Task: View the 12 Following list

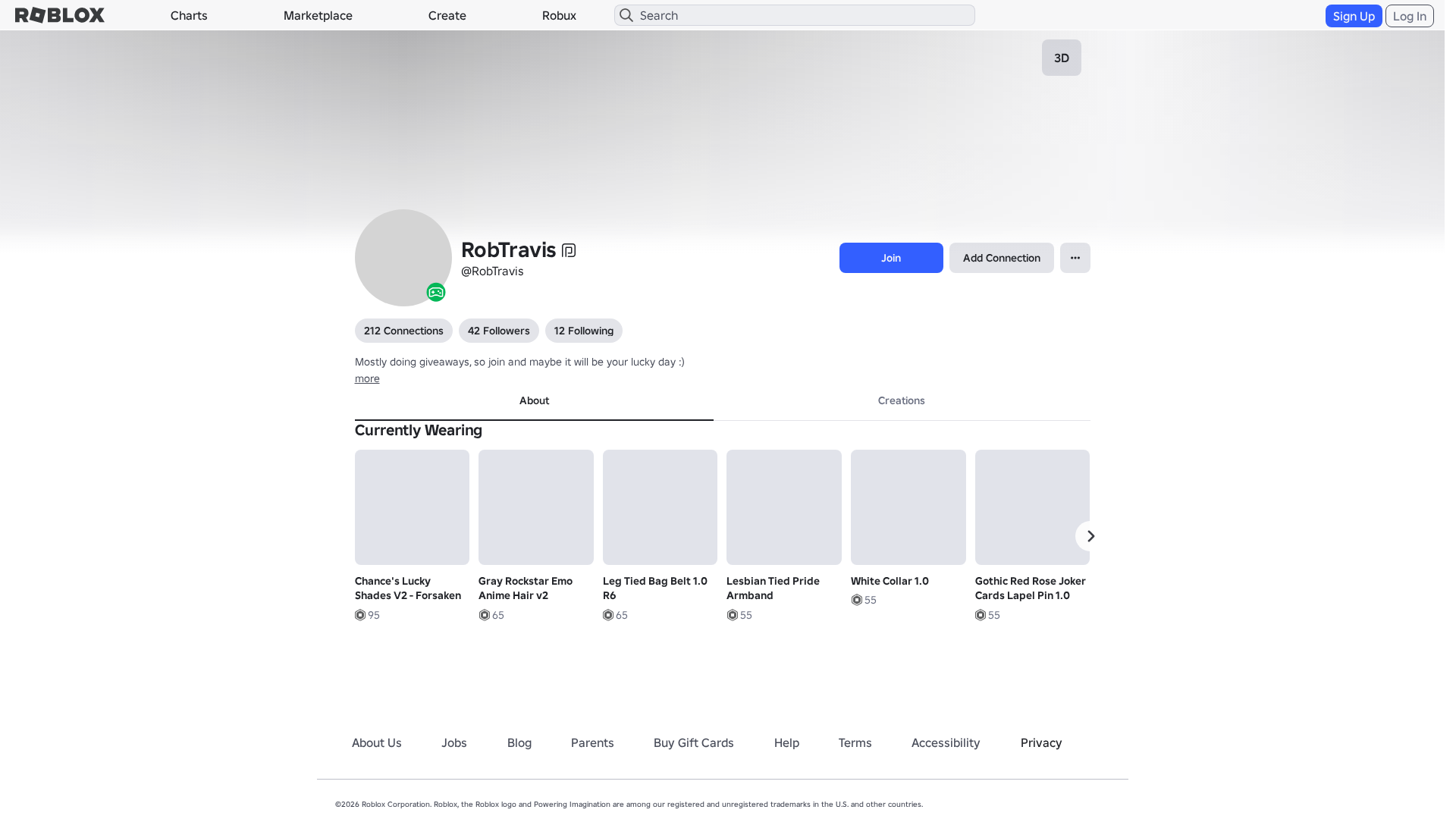Action: pyautogui.click(x=584, y=331)
